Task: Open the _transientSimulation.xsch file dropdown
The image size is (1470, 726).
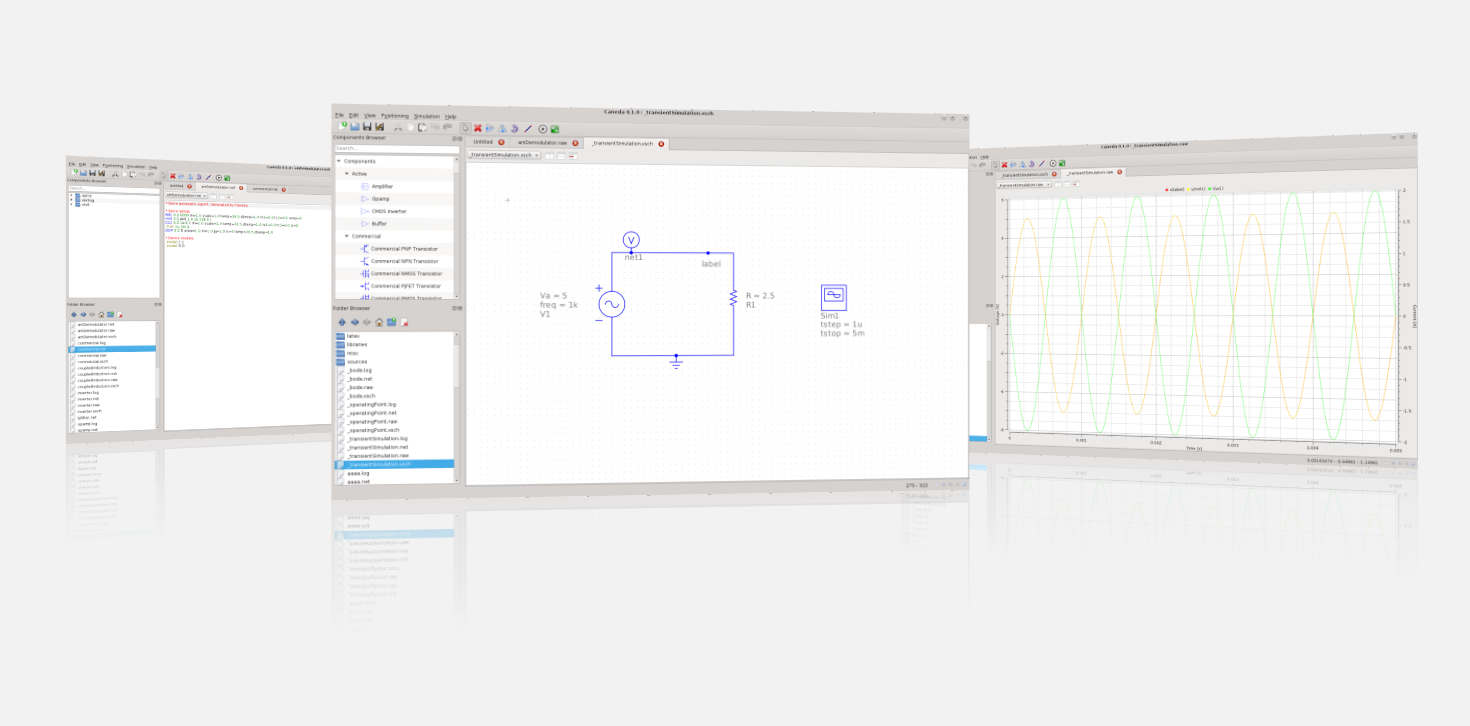Action: click(503, 155)
